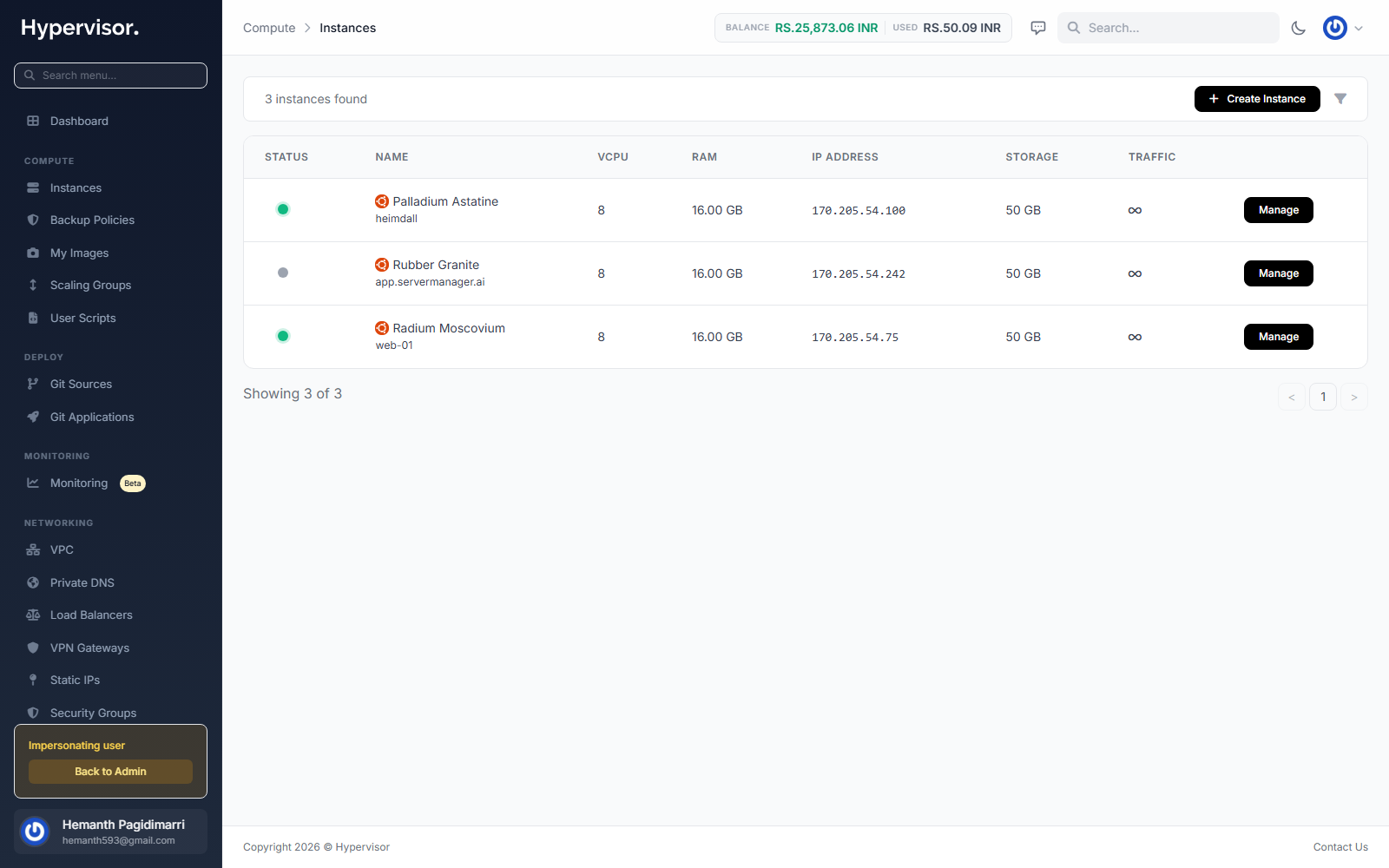Click Ubuntu icon next to Rubber Granite

[x=382, y=265]
